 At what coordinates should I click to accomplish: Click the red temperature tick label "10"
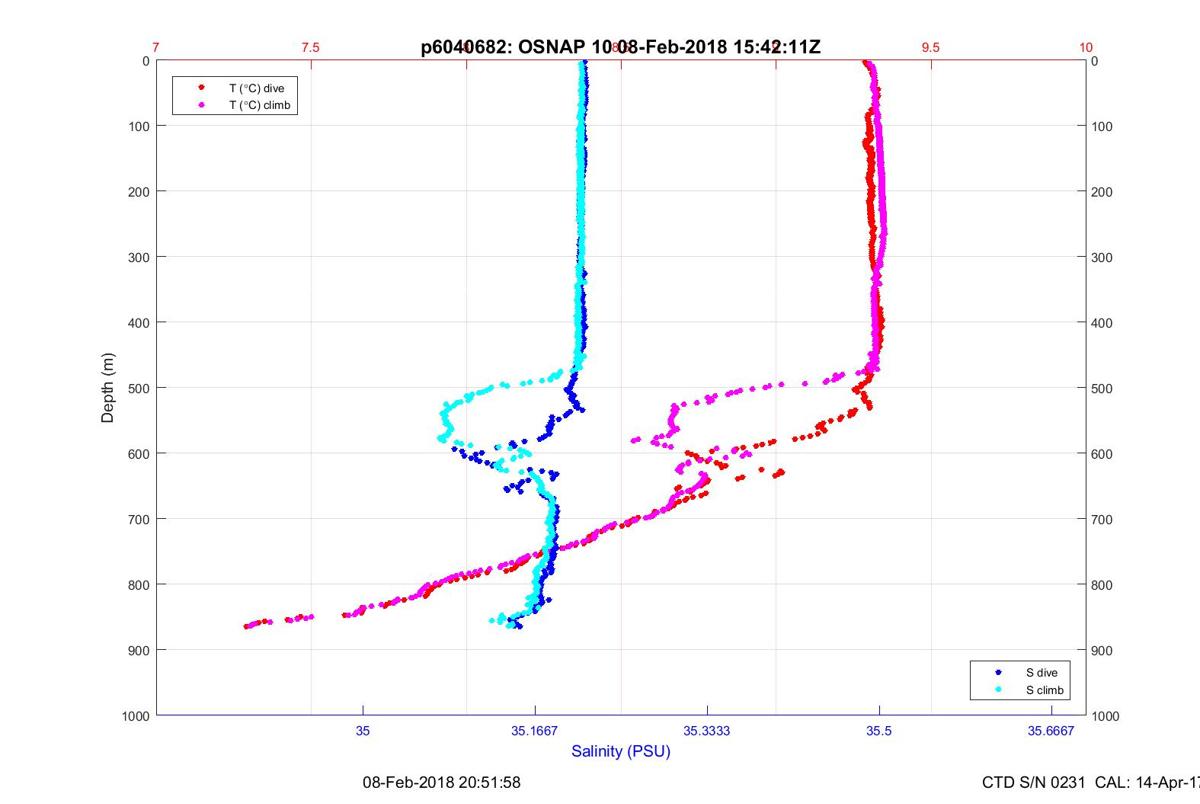[1086, 47]
